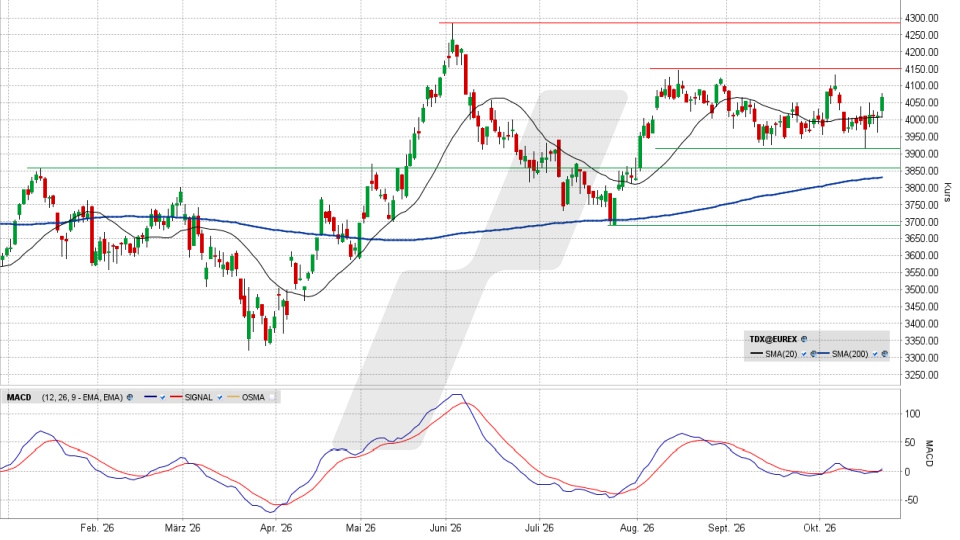Click the OSMA label in MACD legend
Screen dimensions: 960x540
(253, 397)
